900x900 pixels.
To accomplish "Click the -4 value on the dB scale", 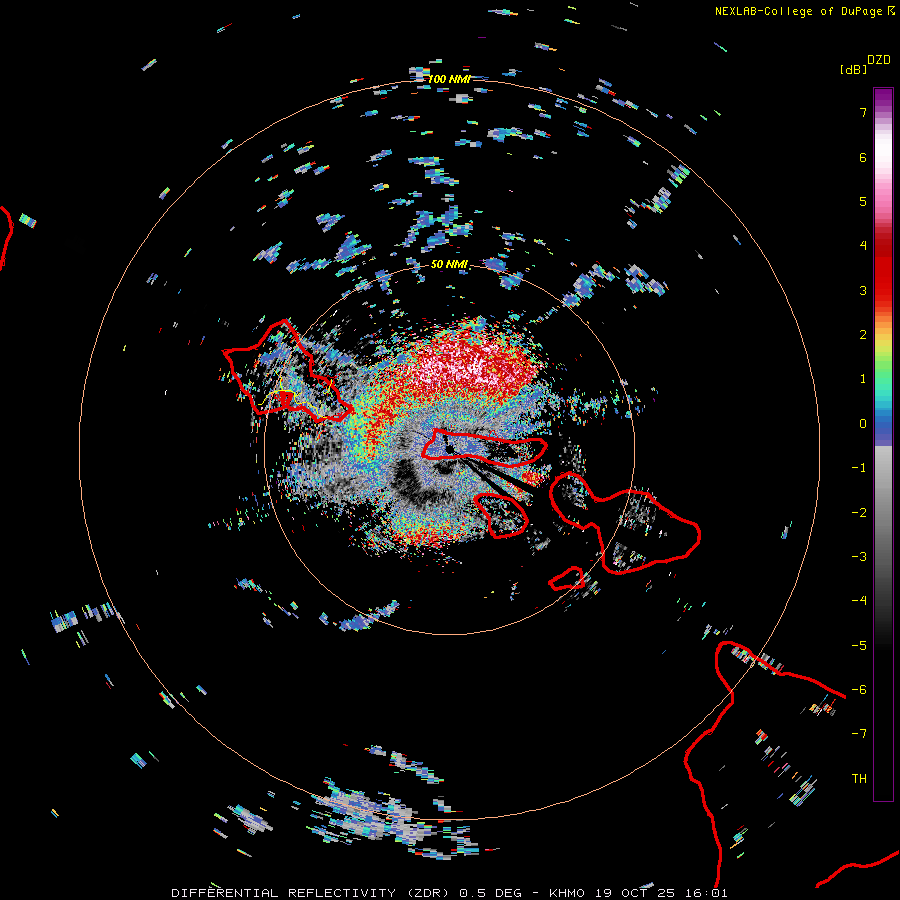I will 859,601.
